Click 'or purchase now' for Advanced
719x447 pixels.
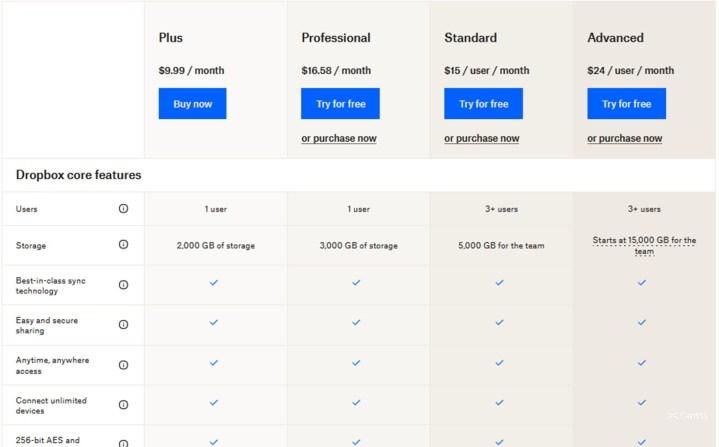(625, 138)
